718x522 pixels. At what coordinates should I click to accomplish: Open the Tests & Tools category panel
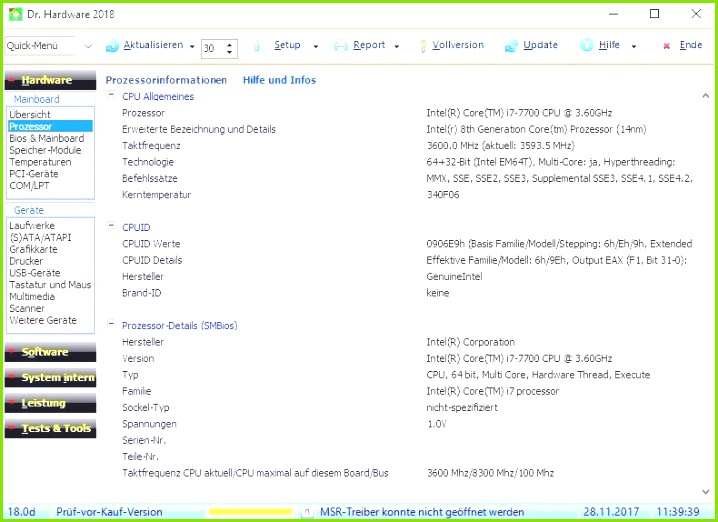50,429
